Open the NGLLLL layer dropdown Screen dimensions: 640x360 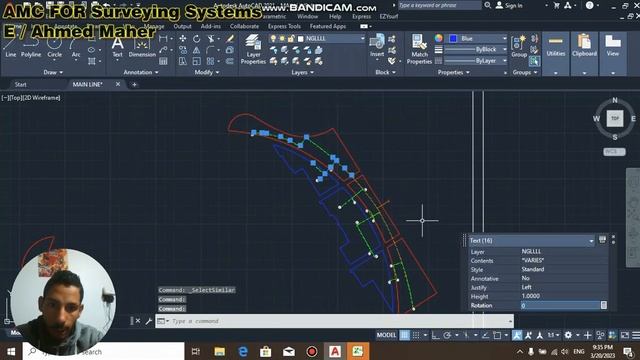point(362,38)
